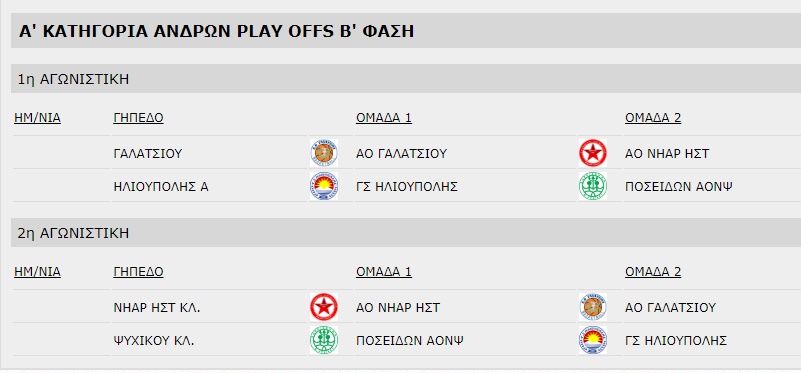Click the ΠΟΣΕΙΔΩΝ ΑΟΝΨ green logo in round 1
Screen dimensions: 801x373
coord(593,186)
